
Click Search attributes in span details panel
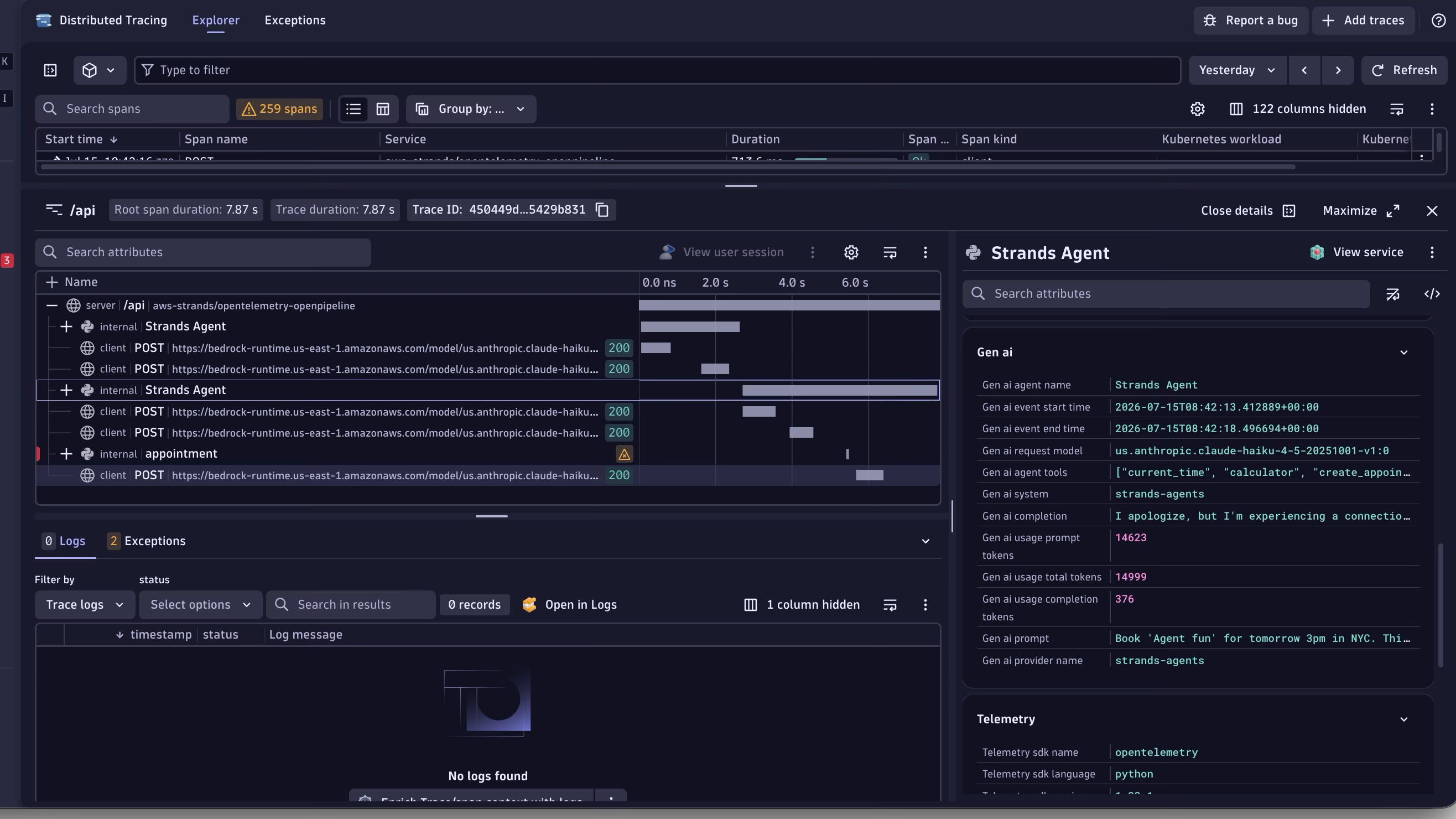click(1166, 294)
